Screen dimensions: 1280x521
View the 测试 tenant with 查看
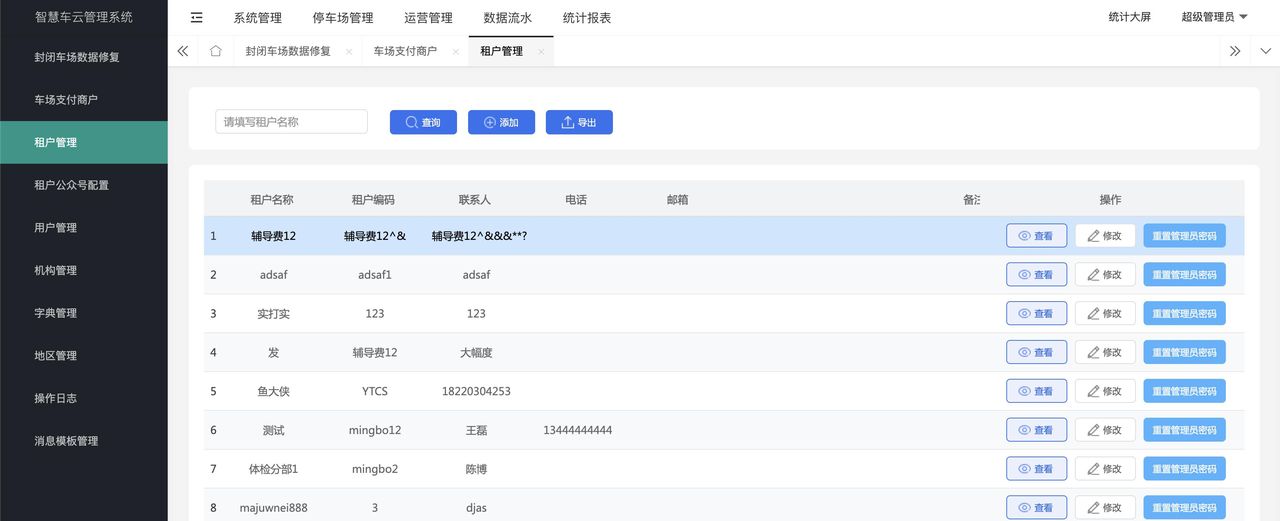tap(1036, 430)
